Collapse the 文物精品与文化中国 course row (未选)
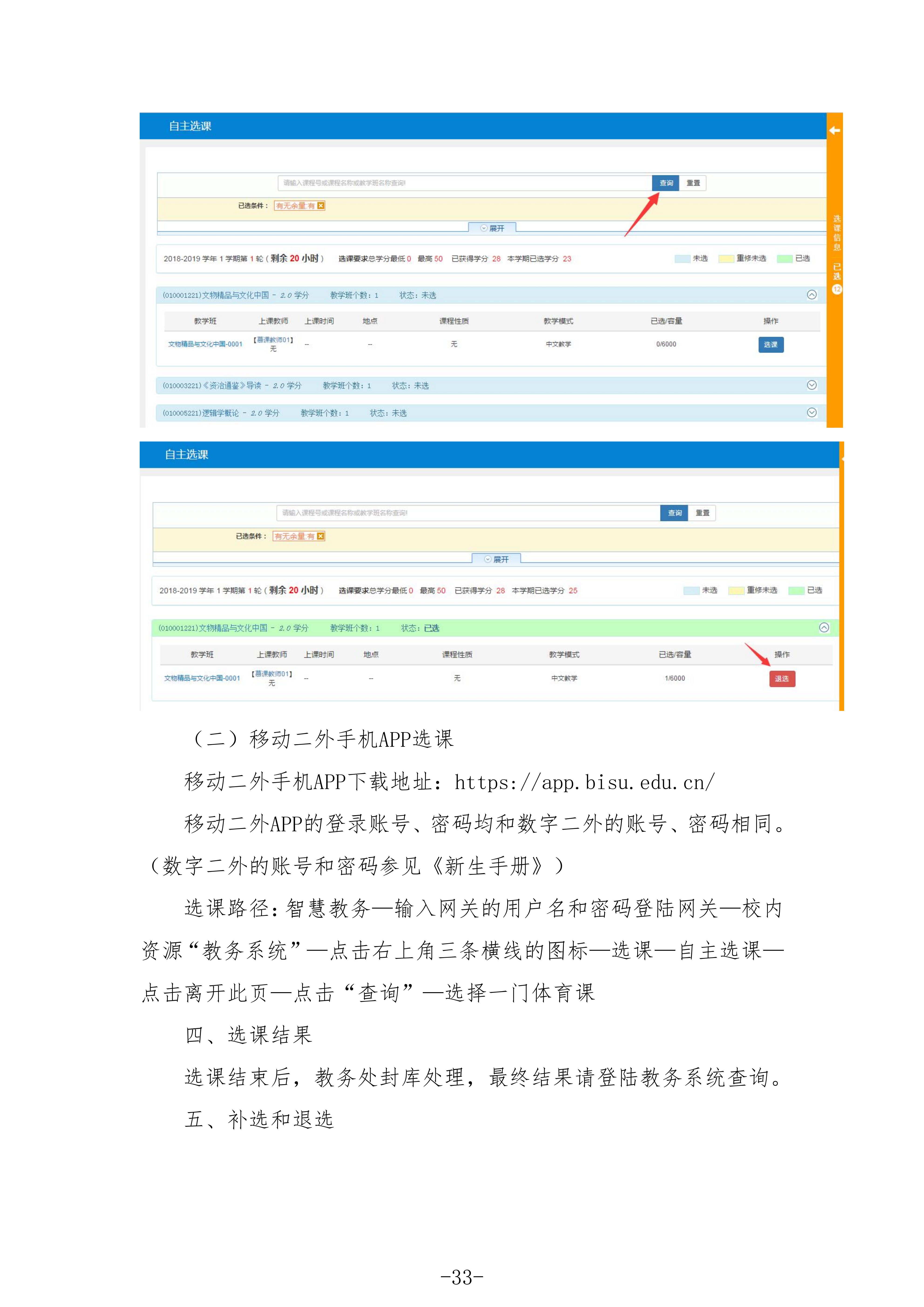Image resolution: width=924 pixels, height=1307 pixels. click(812, 295)
